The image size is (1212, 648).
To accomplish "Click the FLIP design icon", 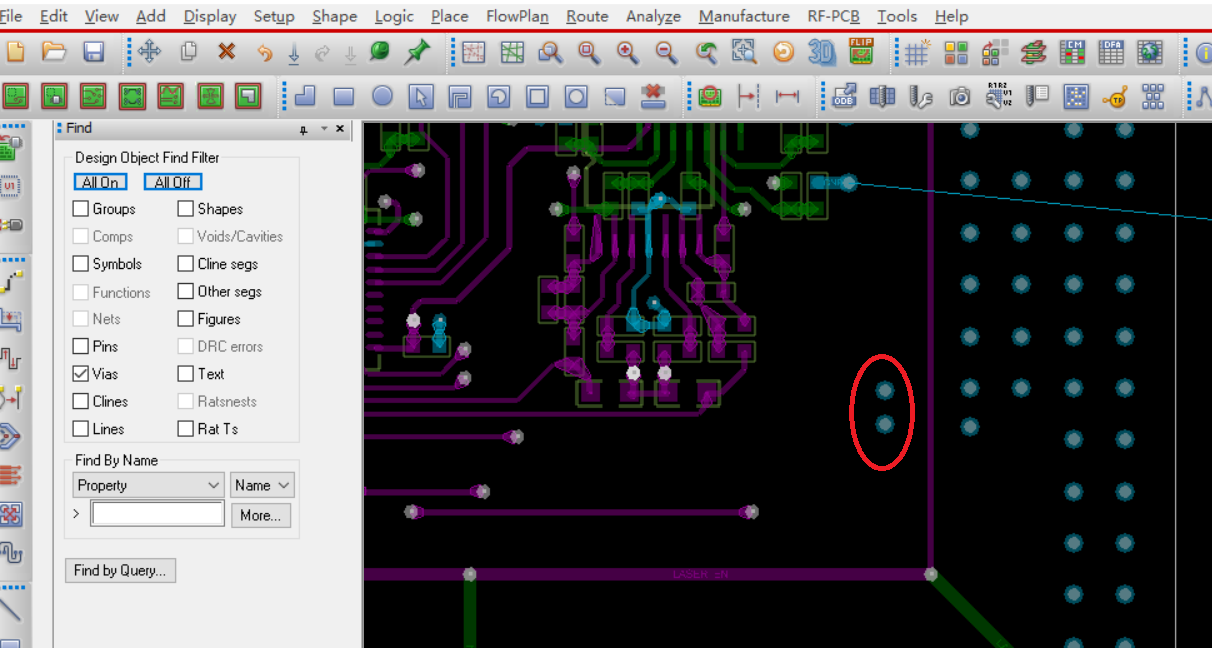I will (861, 51).
